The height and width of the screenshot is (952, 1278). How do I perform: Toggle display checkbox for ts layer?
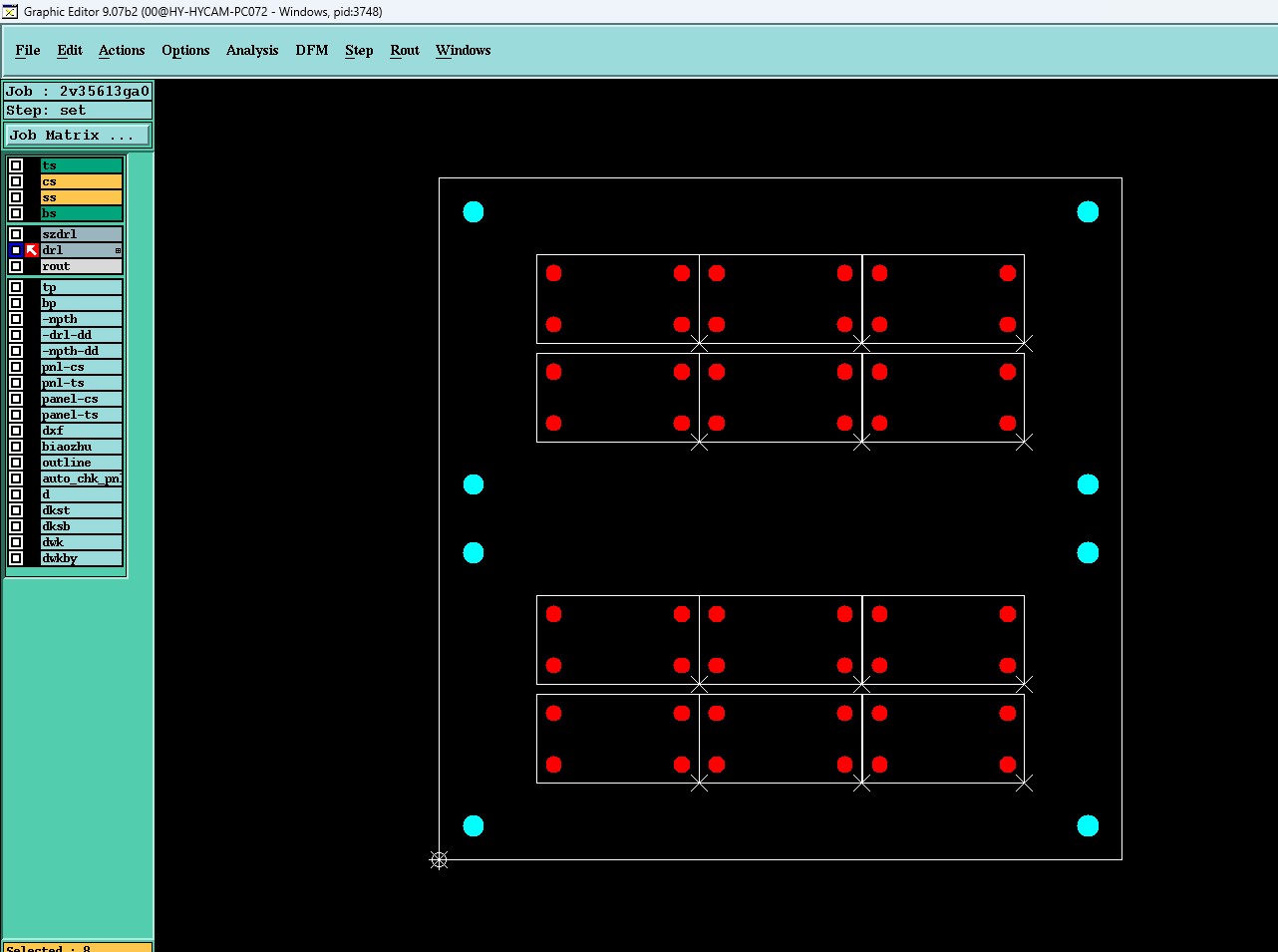coord(16,165)
